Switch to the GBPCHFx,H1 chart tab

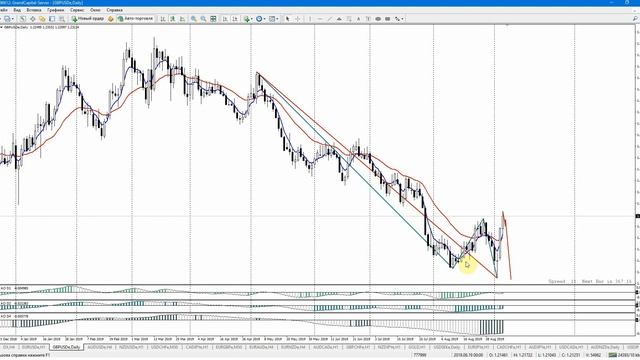pos(358,347)
